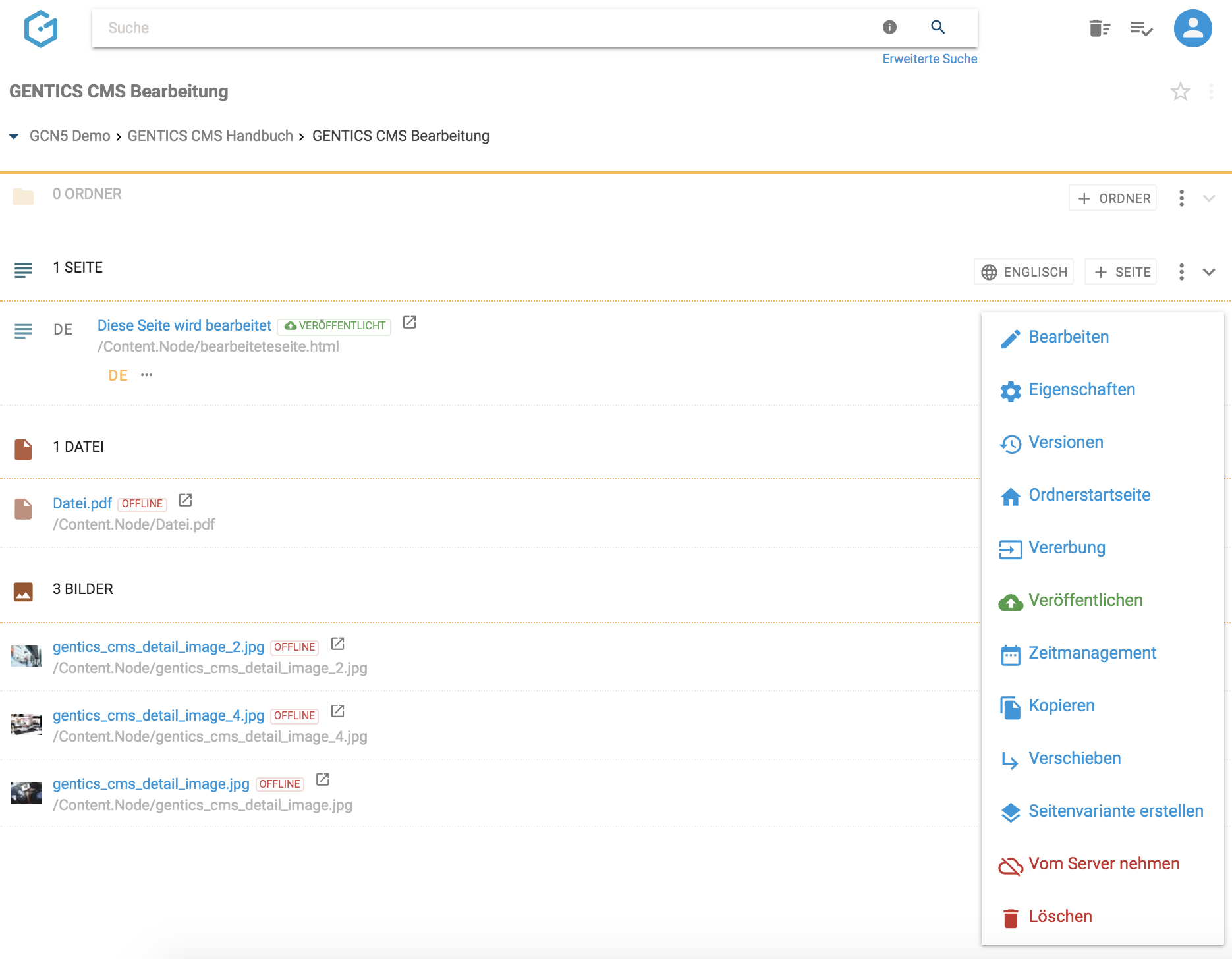Choose Verschieben from context menu

coord(1102,759)
